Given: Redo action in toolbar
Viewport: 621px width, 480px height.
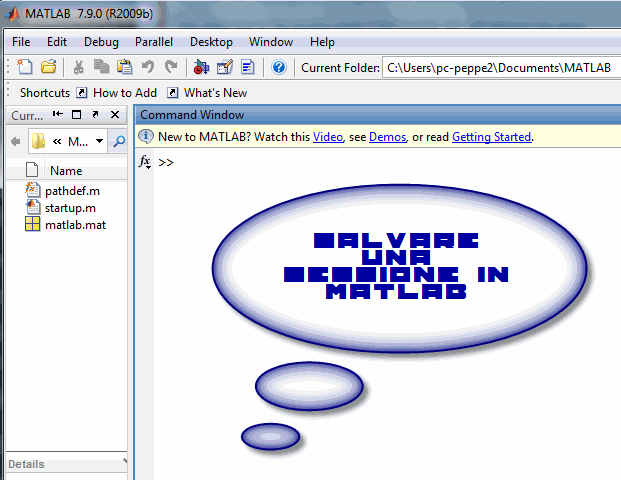Looking at the screenshot, I should click(171, 67).
